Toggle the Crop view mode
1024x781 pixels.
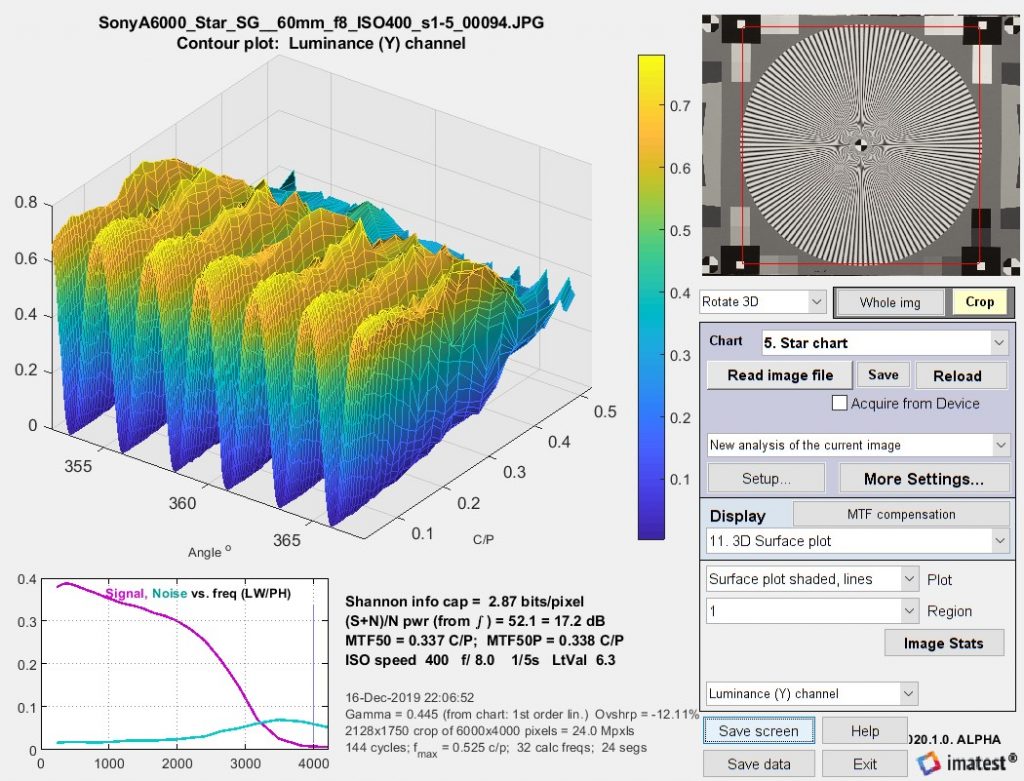[981, 301]
